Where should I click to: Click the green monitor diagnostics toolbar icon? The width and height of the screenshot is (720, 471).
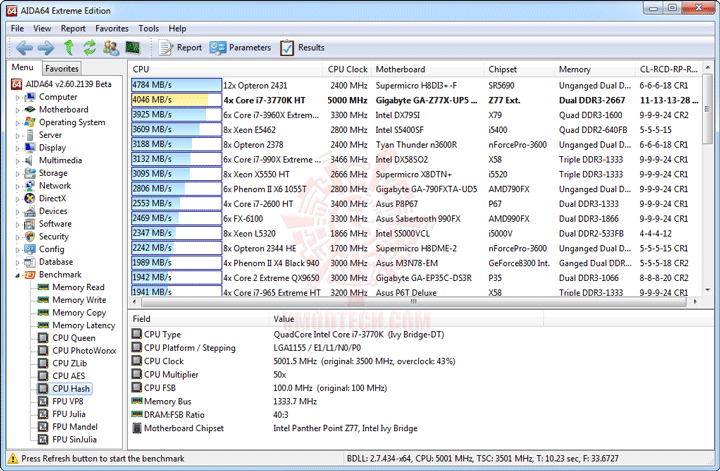click(x=132, y=47)
